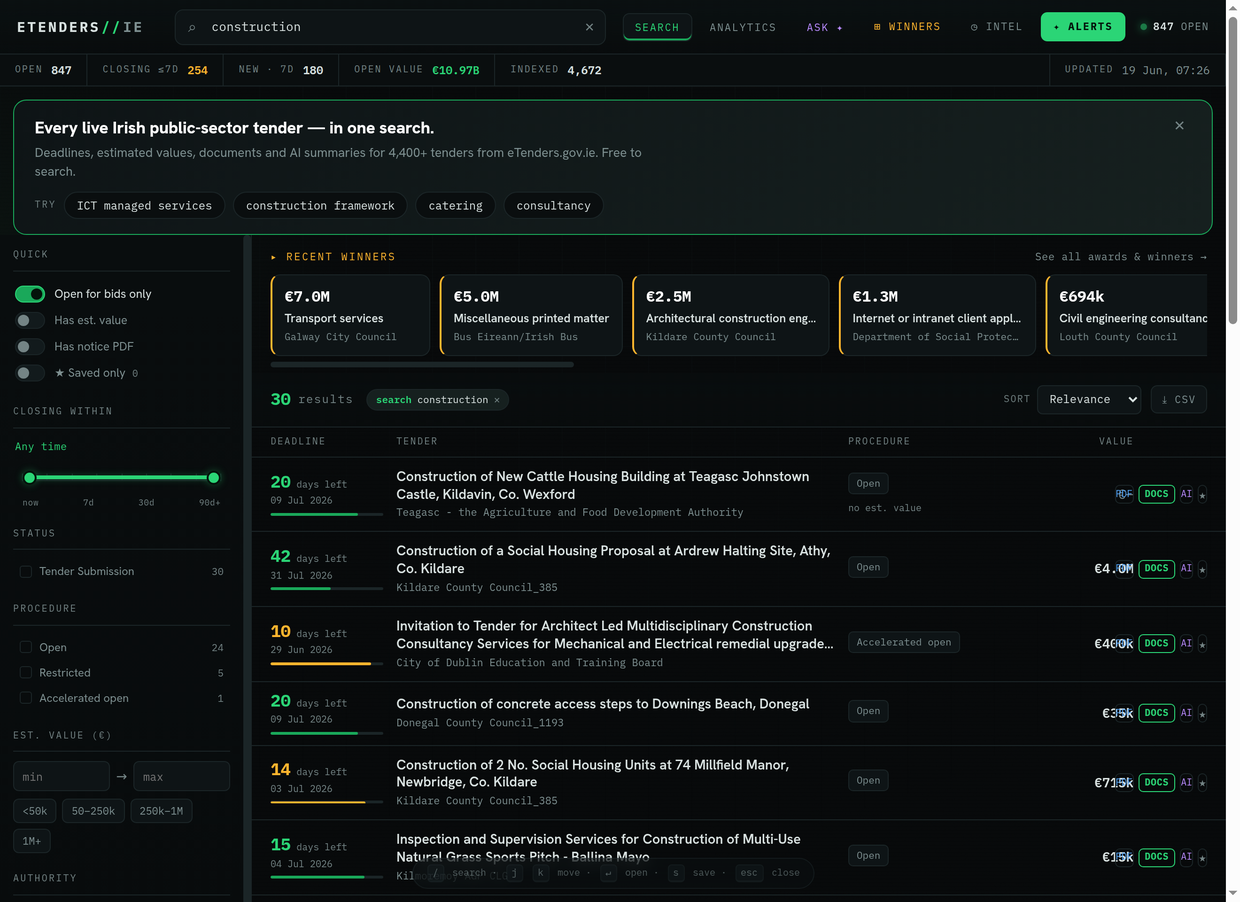
Task: Open DOCS for 74 Millfield Manor tender
Action: (1156, 782)
